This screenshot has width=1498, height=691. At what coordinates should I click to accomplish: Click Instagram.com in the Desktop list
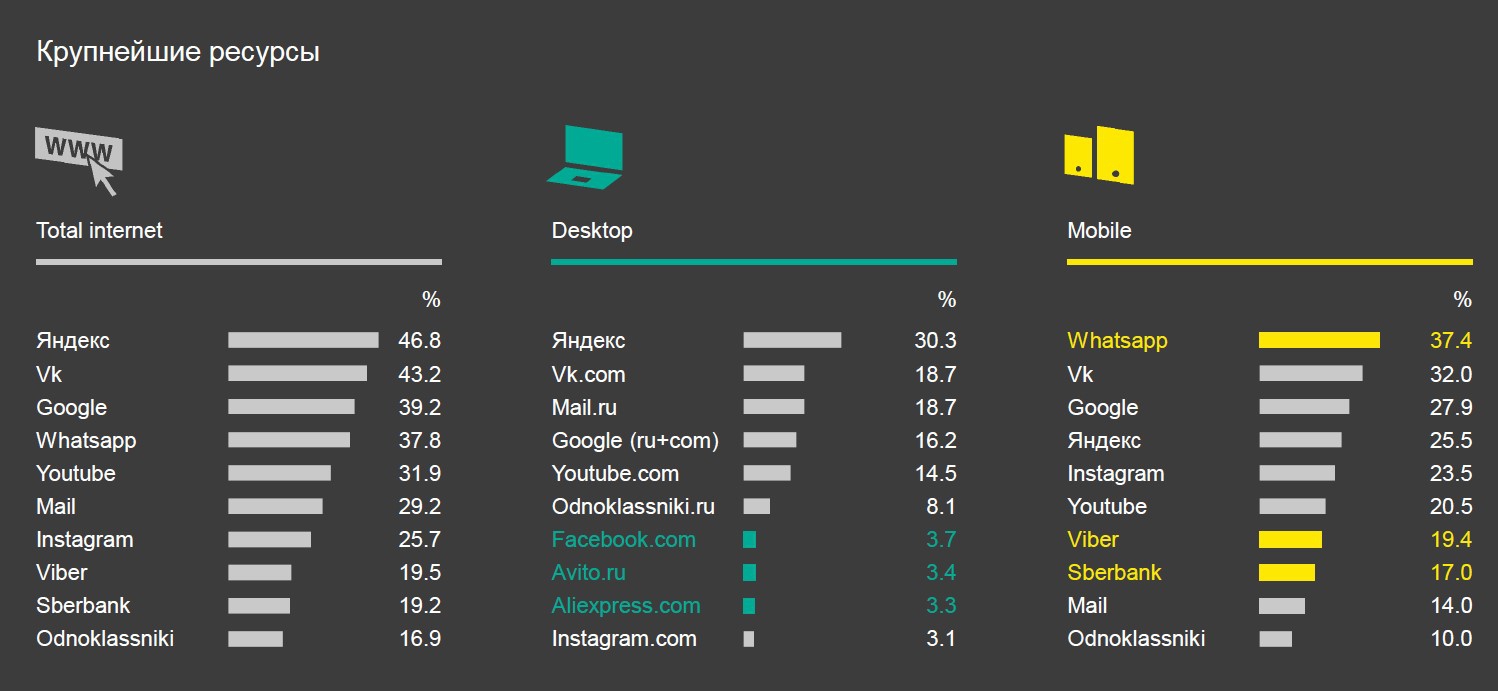coord(624,639)
